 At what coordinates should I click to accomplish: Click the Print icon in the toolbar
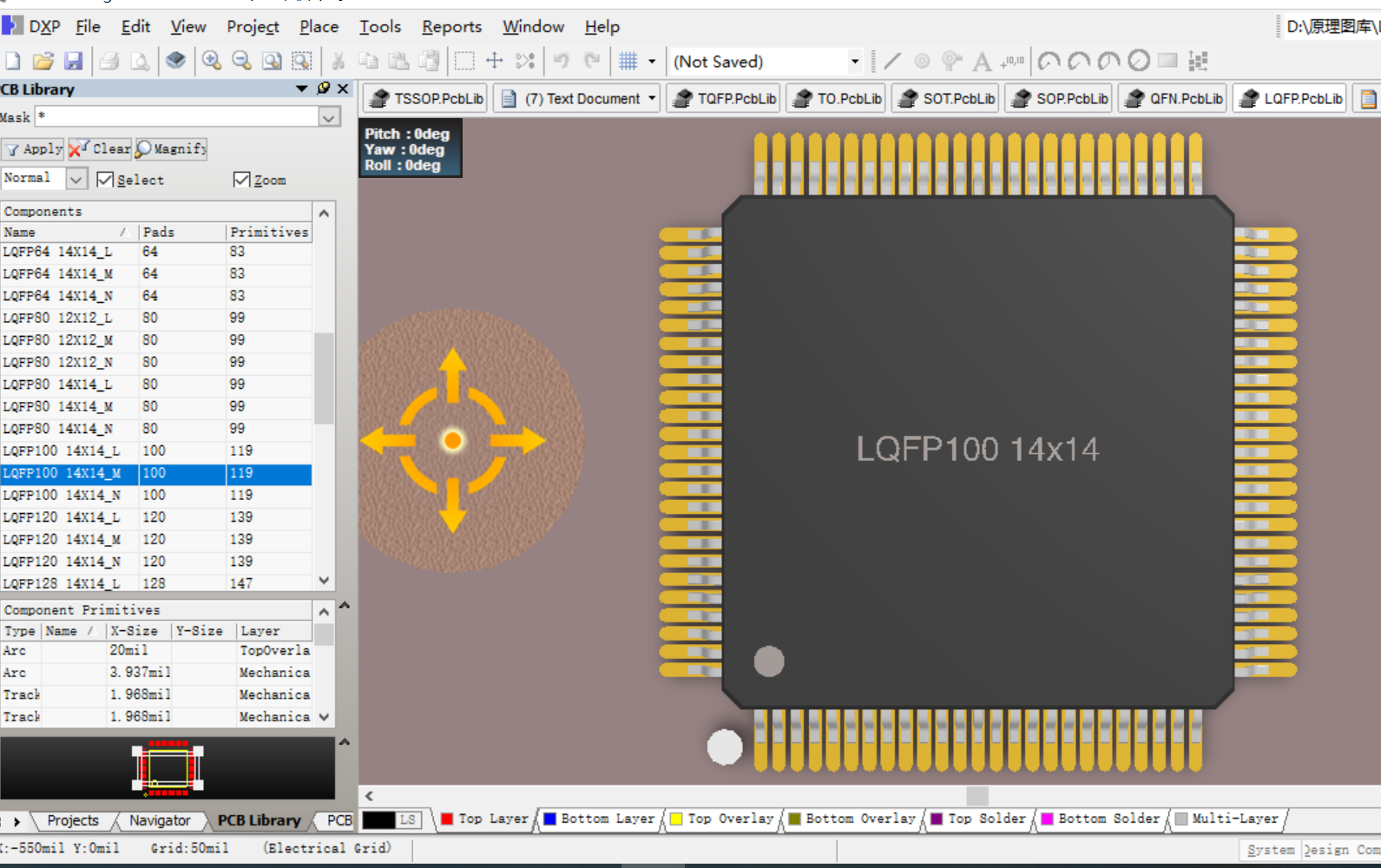click(109, 61)
